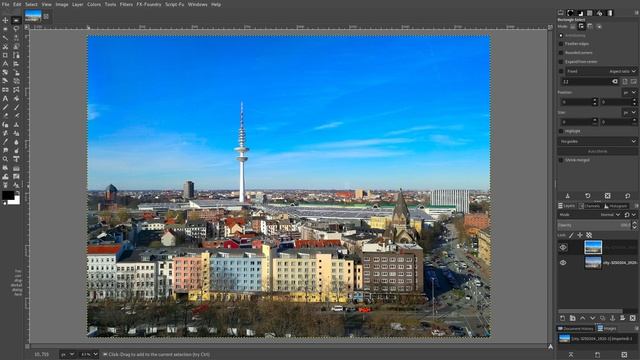Click the Position X input field
Viewport: 640px width, 360px height.
pyautogui.click(x=576, y=102)
